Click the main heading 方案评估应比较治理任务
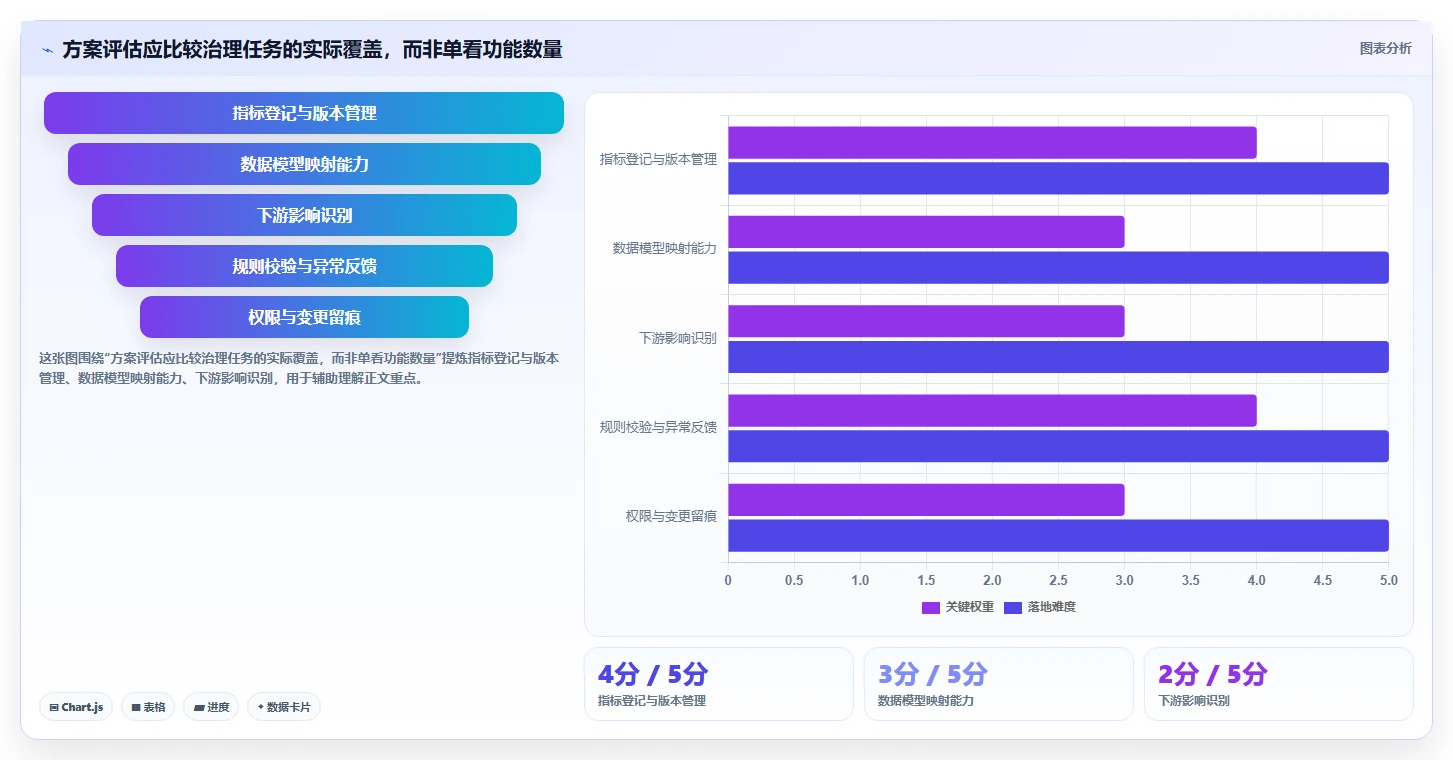1453x760 pixels. 312,49
